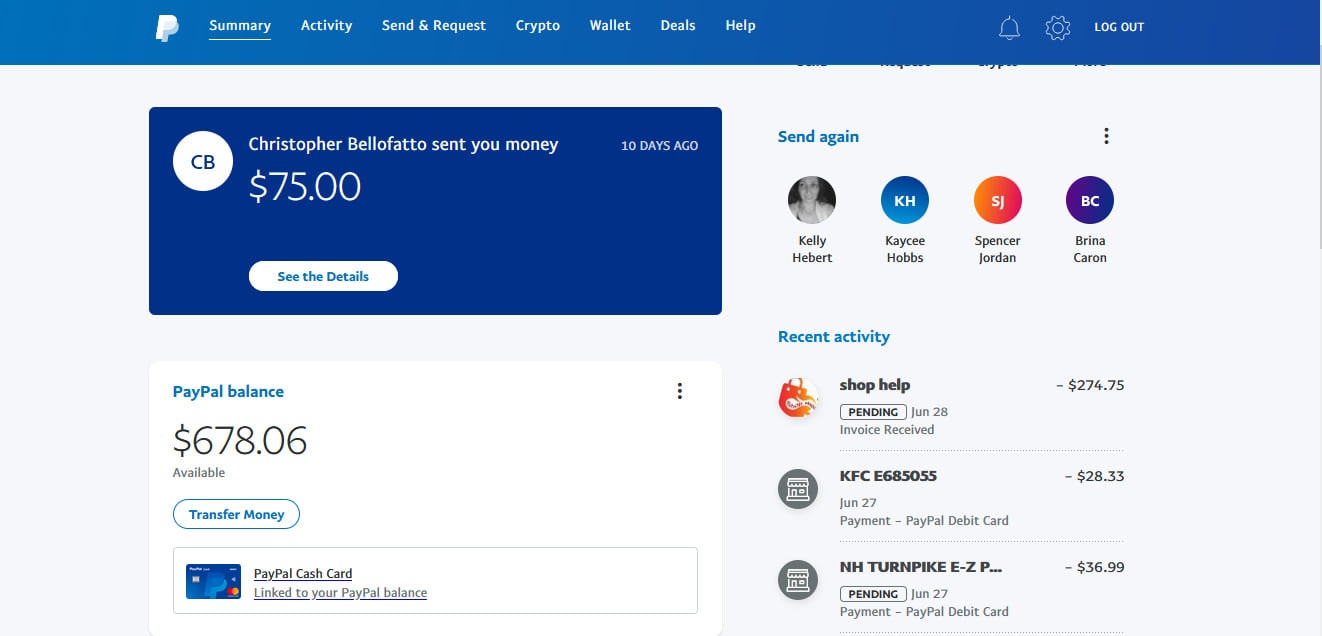Select the KH avatar for Kaycee Hobbs
Viewport: 1322px width, 636px height.
coord(905,200)
